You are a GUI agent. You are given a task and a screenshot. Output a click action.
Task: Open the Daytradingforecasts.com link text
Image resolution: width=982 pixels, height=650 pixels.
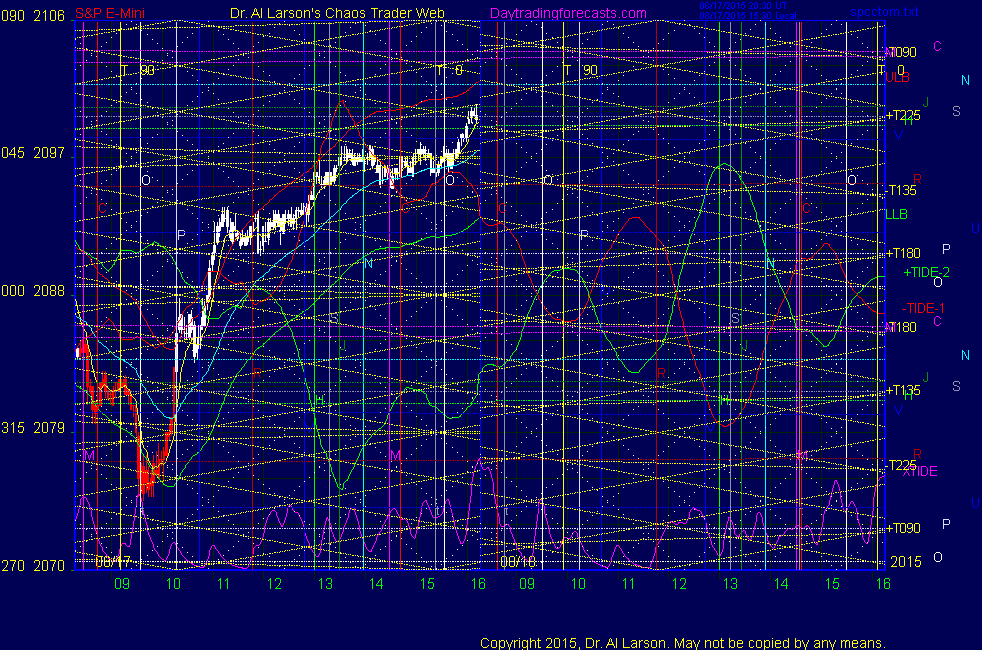pyautogui.click(x=568, y=13)
